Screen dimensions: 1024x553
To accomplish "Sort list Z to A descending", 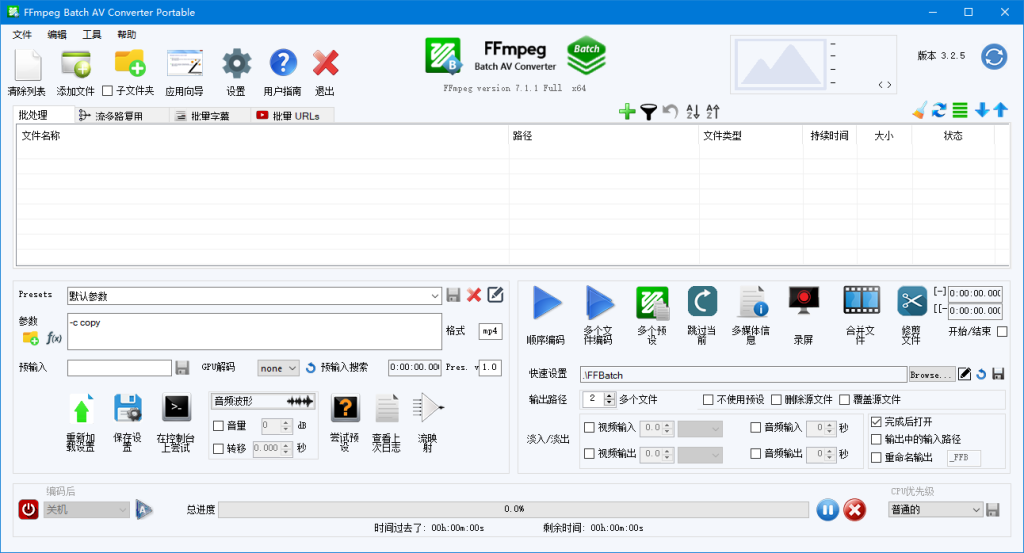I will click(712, 112).
